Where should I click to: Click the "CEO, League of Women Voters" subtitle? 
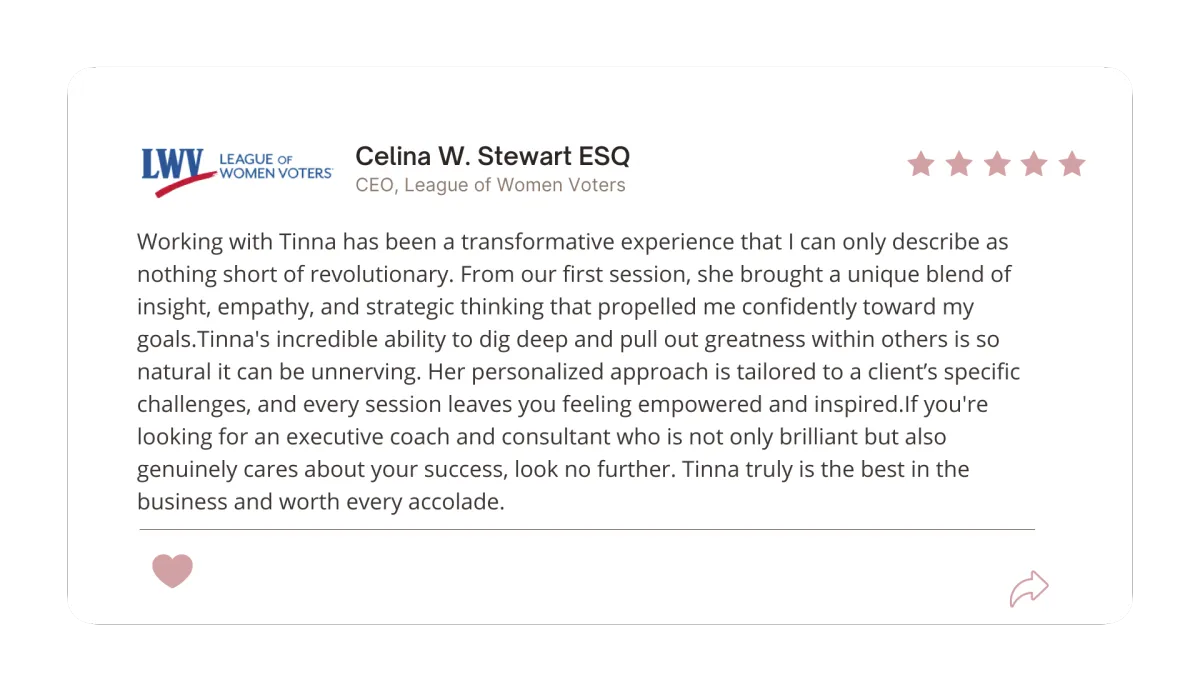click(490, 185)
